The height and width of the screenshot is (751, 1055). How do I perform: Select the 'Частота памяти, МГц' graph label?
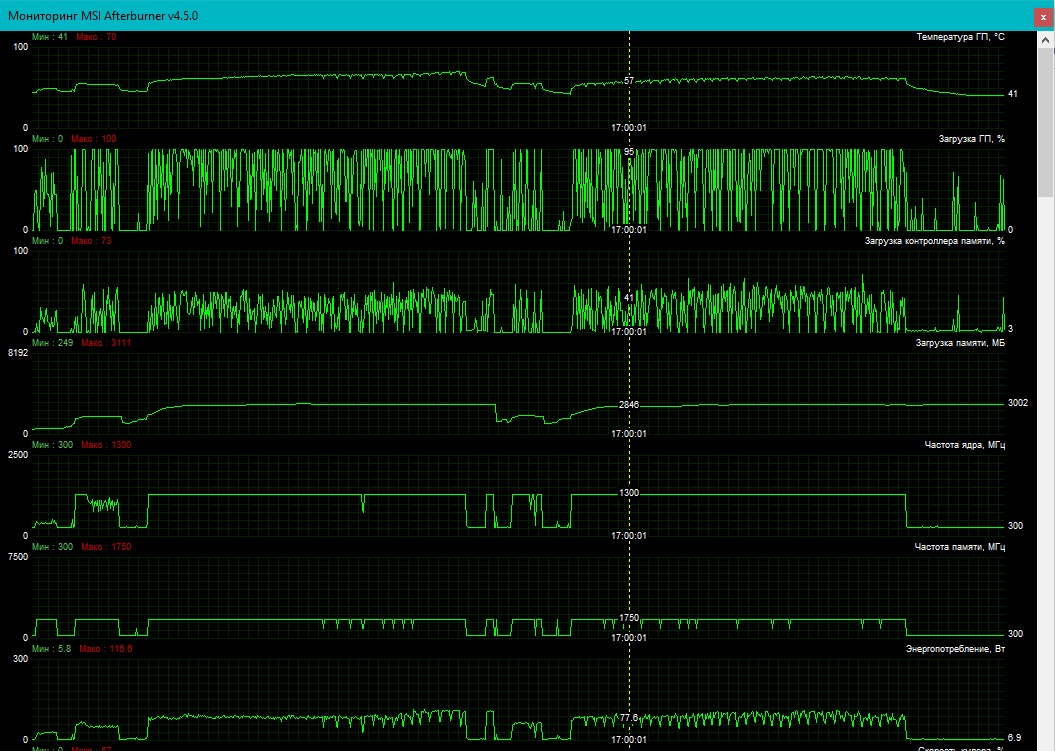click(x=959, y=546)
